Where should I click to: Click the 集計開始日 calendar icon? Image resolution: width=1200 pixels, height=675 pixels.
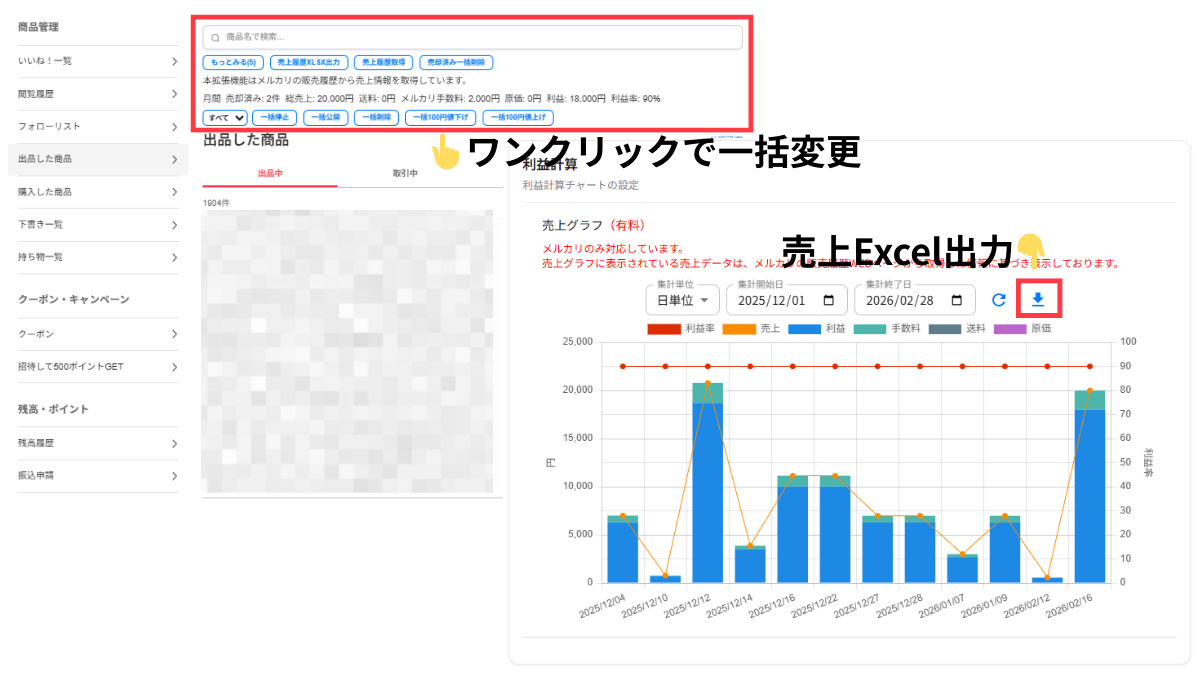(831, 299)
